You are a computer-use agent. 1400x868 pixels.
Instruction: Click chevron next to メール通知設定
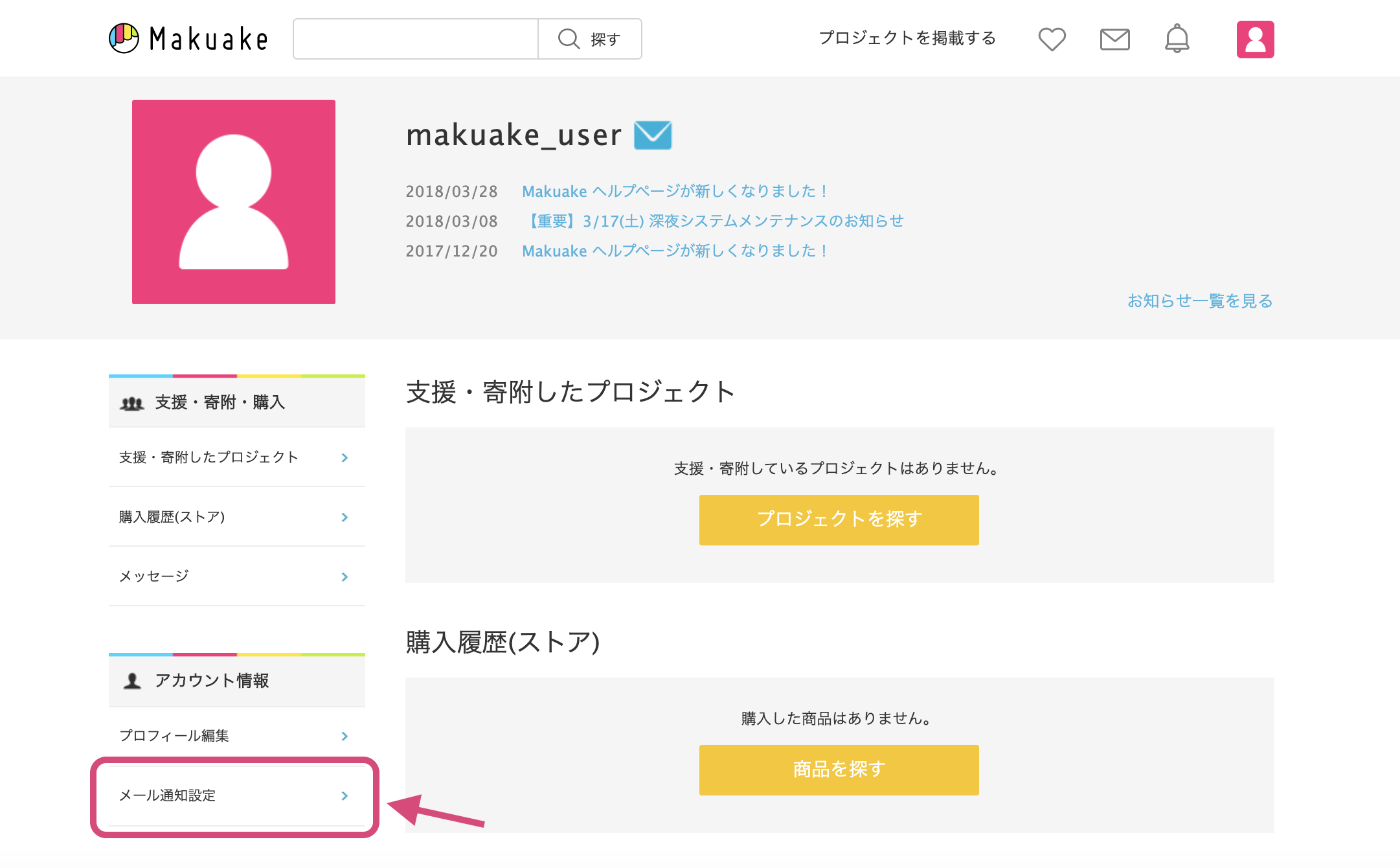(x=344, y=795)
